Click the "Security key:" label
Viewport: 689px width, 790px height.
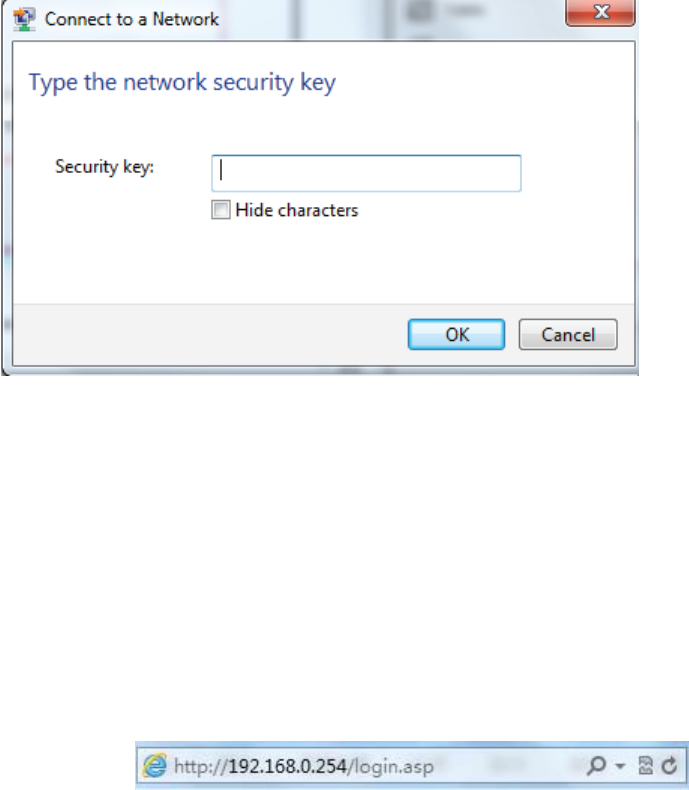[104, 168]
